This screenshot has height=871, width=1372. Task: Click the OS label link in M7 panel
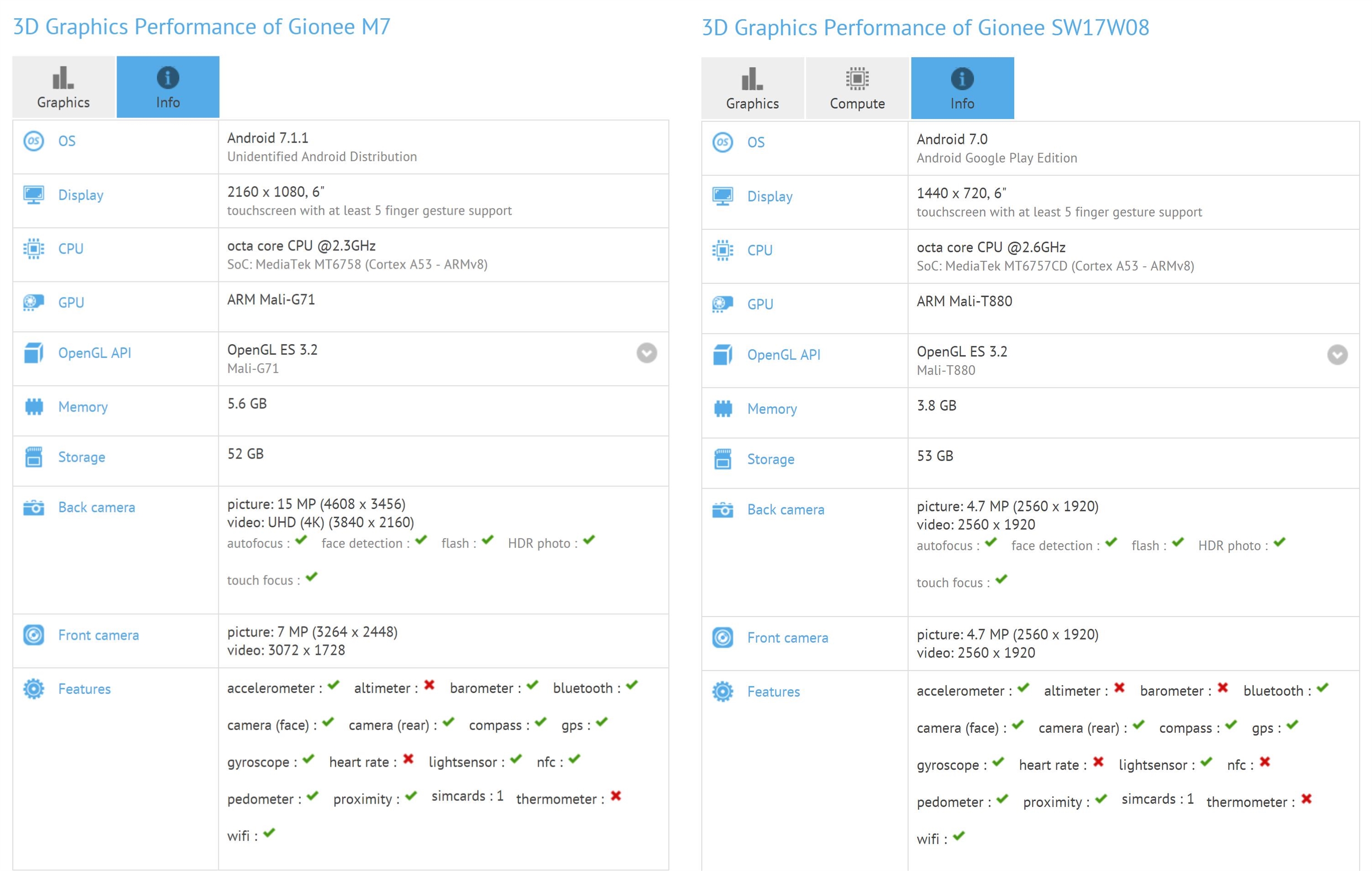coord(67,141)
